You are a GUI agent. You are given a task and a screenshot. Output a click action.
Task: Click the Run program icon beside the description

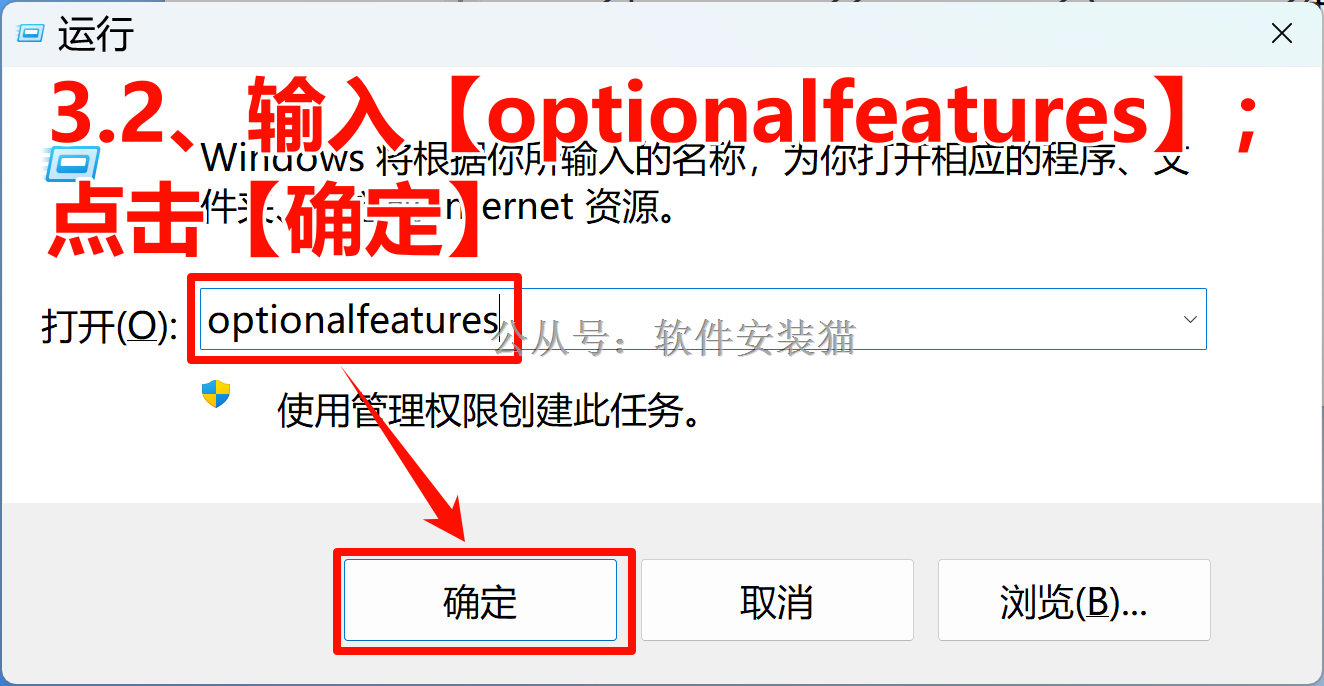point(72,162)
